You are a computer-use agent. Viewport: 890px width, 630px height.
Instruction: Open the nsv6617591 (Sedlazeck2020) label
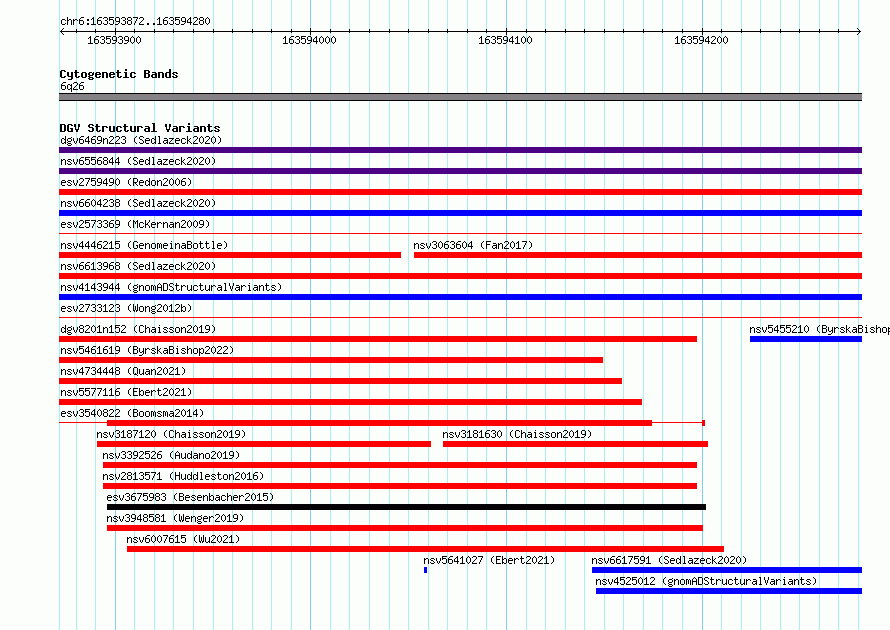pyautogui.click(x=669, y=560)
